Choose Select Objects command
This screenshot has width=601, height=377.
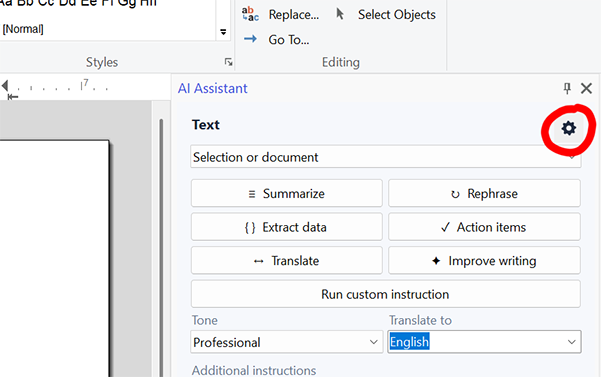click(397, 15)
